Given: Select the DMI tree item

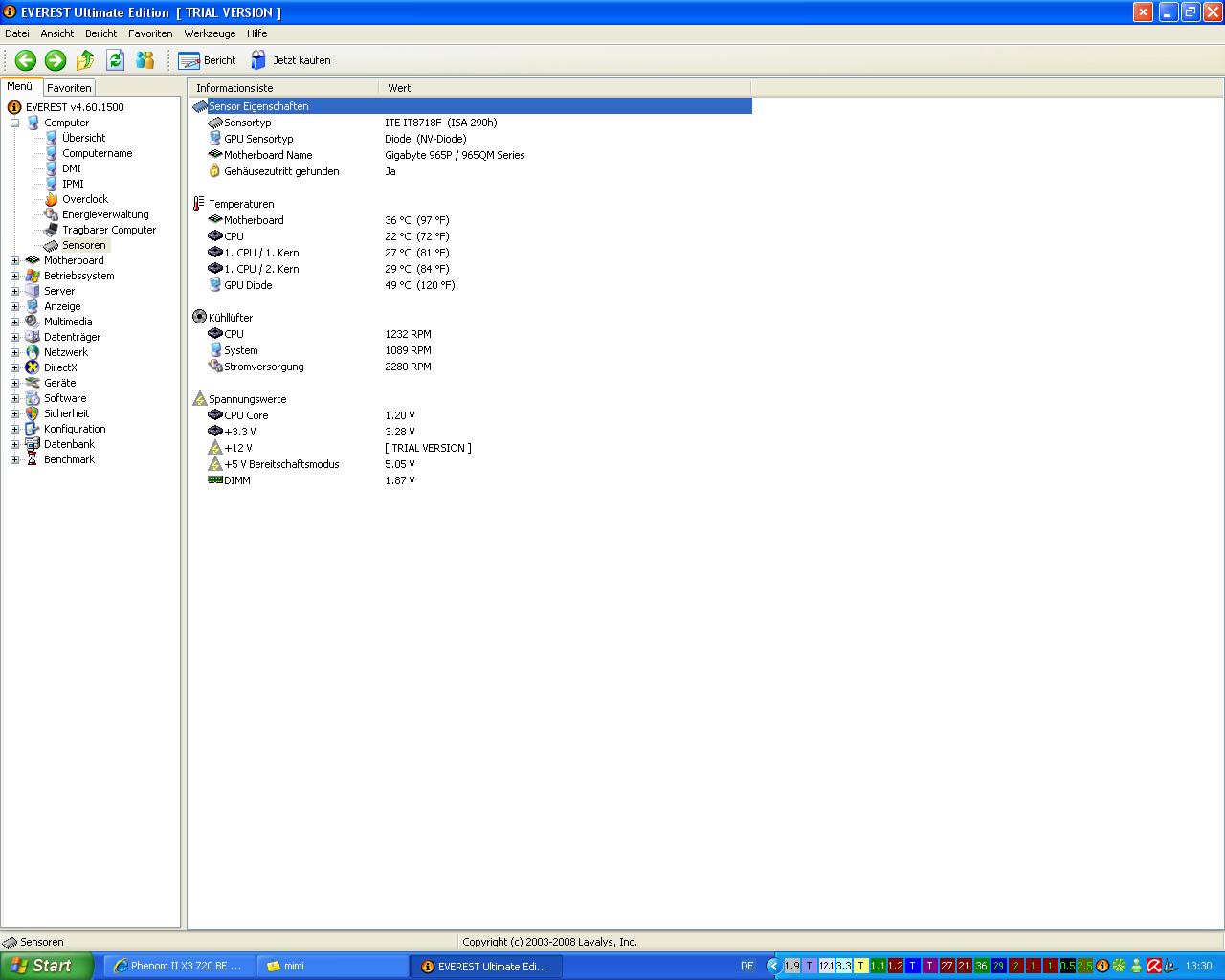Looking at the screenshot, I should coord(72,168).
